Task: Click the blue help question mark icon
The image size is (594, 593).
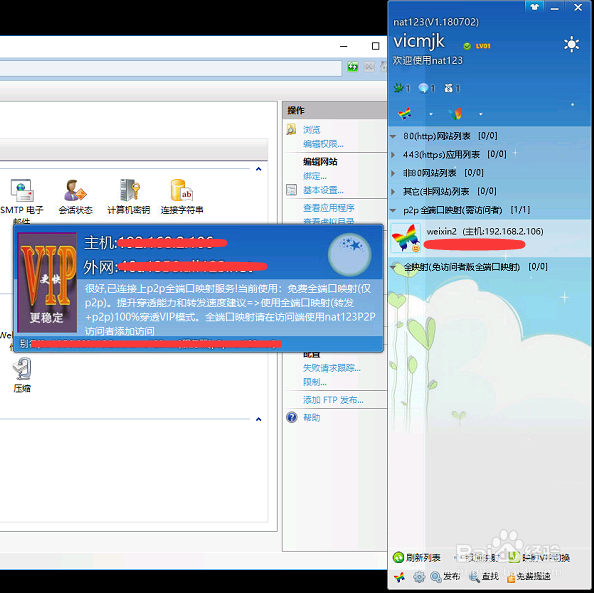Action: [x=292, y=417]
